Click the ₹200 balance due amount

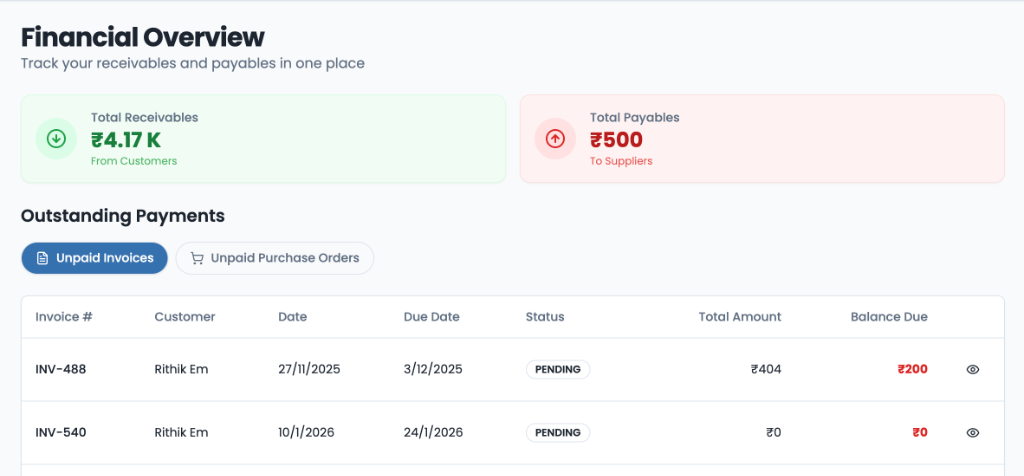tap(912, 369)
